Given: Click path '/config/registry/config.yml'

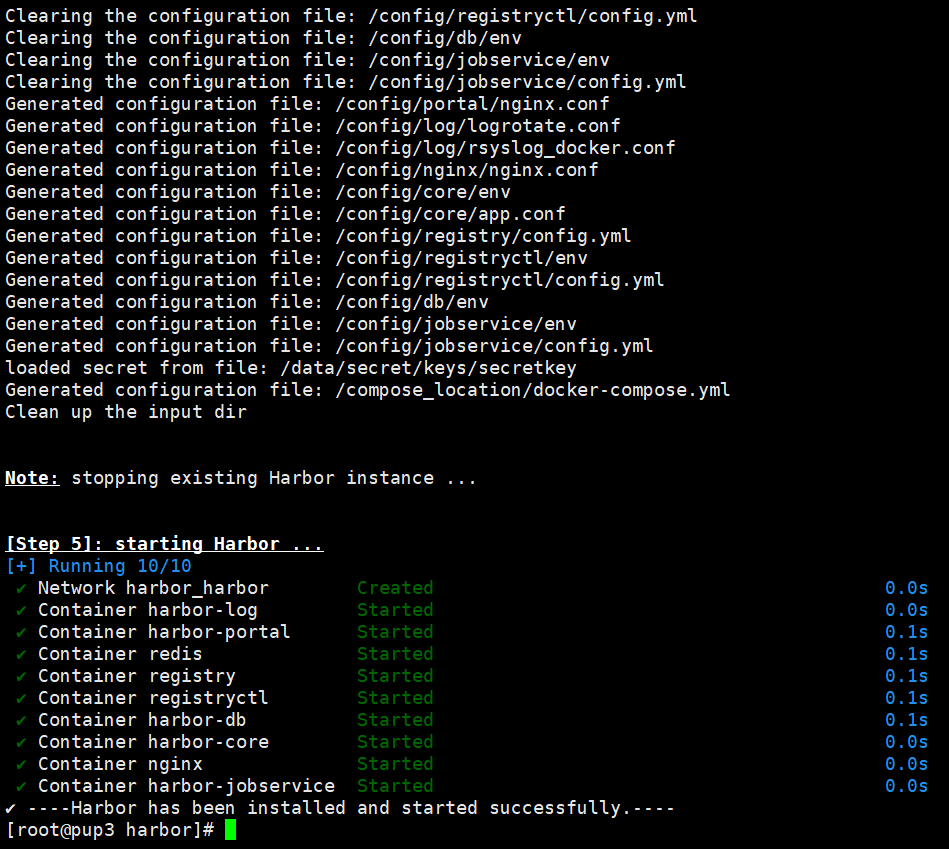Looking at the screenshot, I should (x=484, y=235).
